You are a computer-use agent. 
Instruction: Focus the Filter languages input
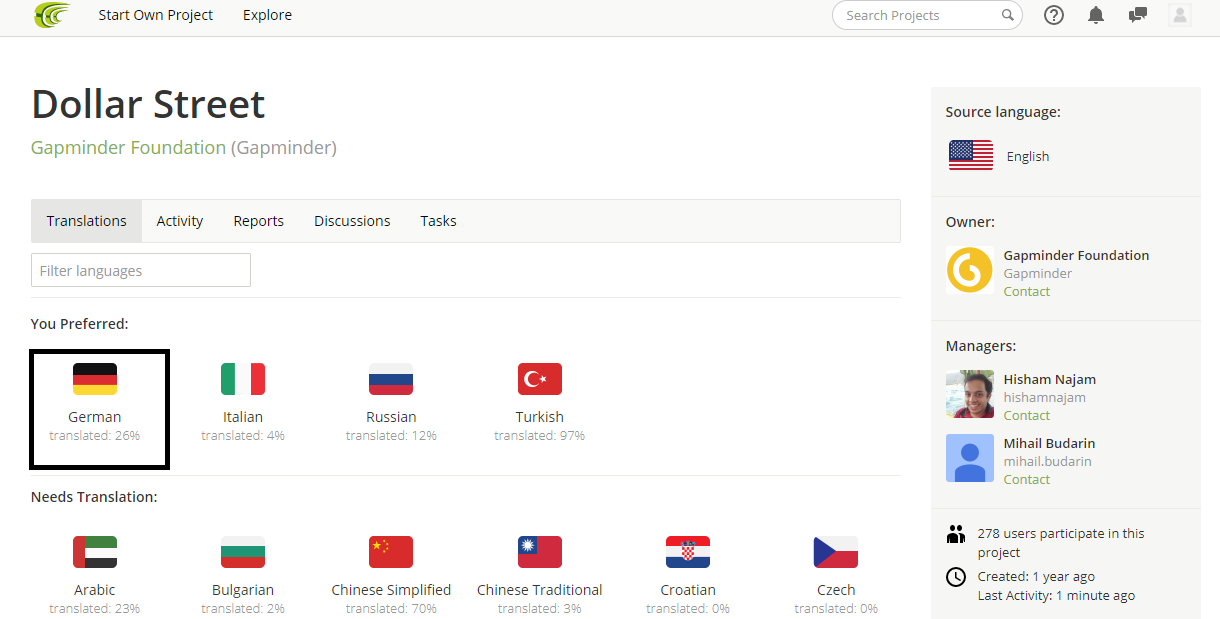[x=141, y=270]
